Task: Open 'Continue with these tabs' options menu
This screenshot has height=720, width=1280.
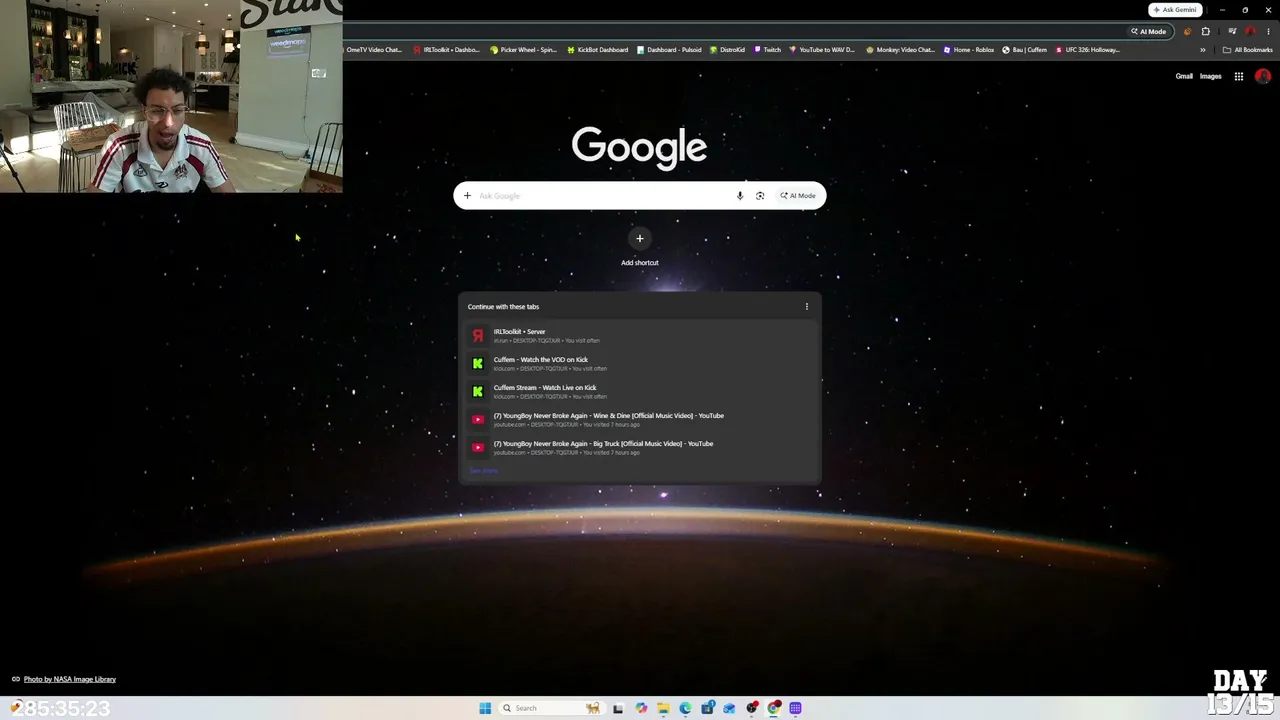Action: 807,307
